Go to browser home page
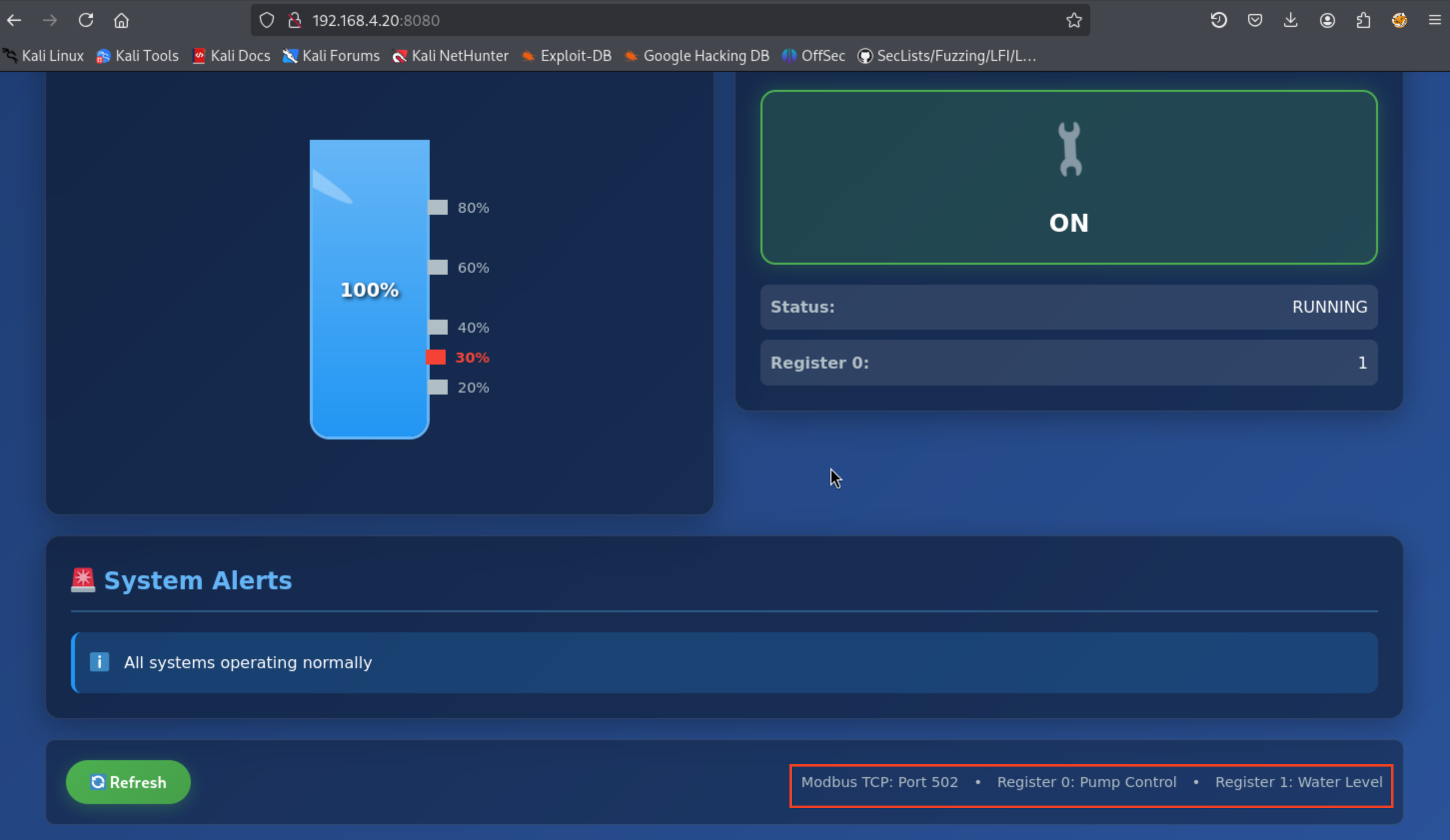1450x840 pixels. click(x=121, y=20)
